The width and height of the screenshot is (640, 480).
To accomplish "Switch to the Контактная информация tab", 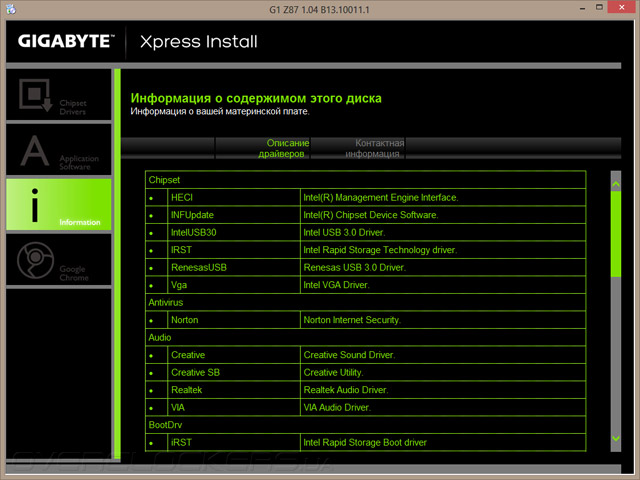I will click(358, 148).
